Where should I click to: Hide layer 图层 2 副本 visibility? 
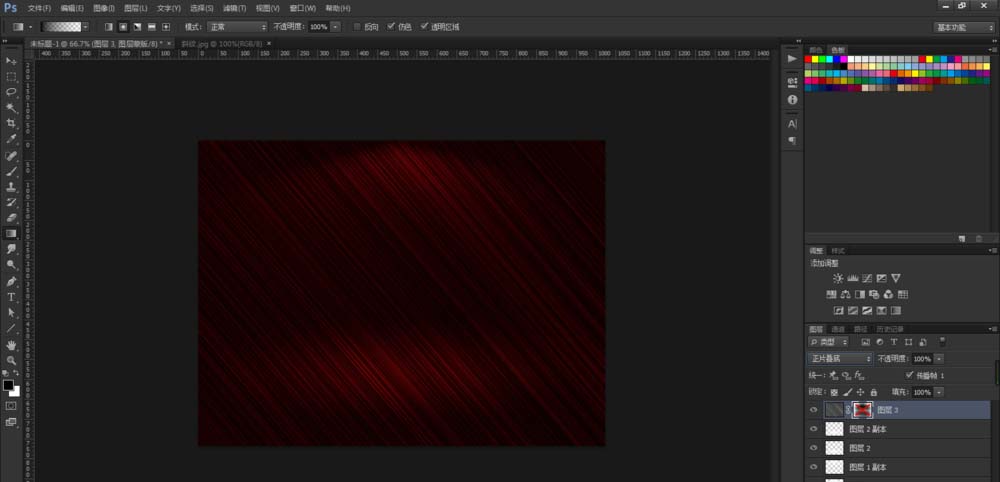[x=813, y=429]
